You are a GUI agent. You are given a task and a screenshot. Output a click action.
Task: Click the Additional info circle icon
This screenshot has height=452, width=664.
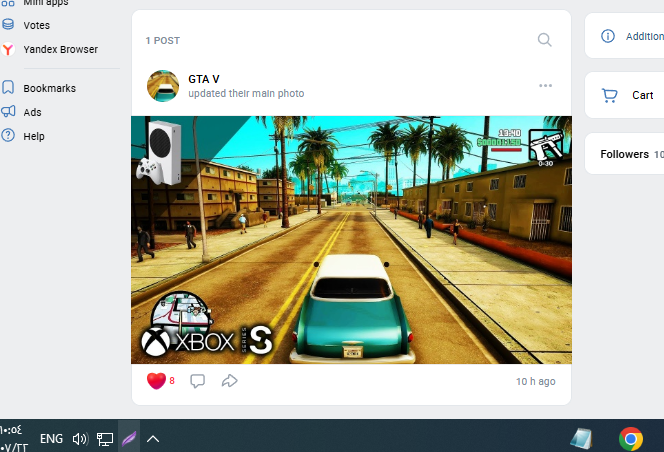(x=608, y=36)
